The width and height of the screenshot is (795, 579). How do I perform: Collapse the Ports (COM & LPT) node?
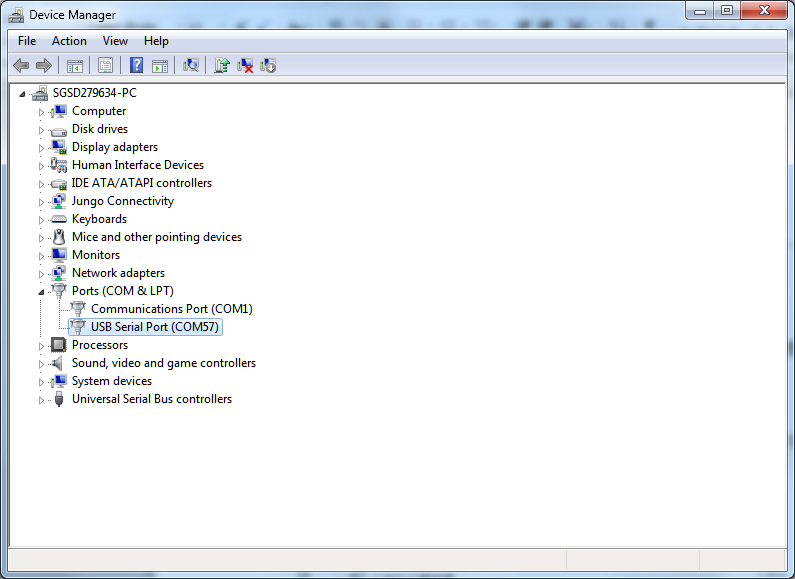point(42,291)
